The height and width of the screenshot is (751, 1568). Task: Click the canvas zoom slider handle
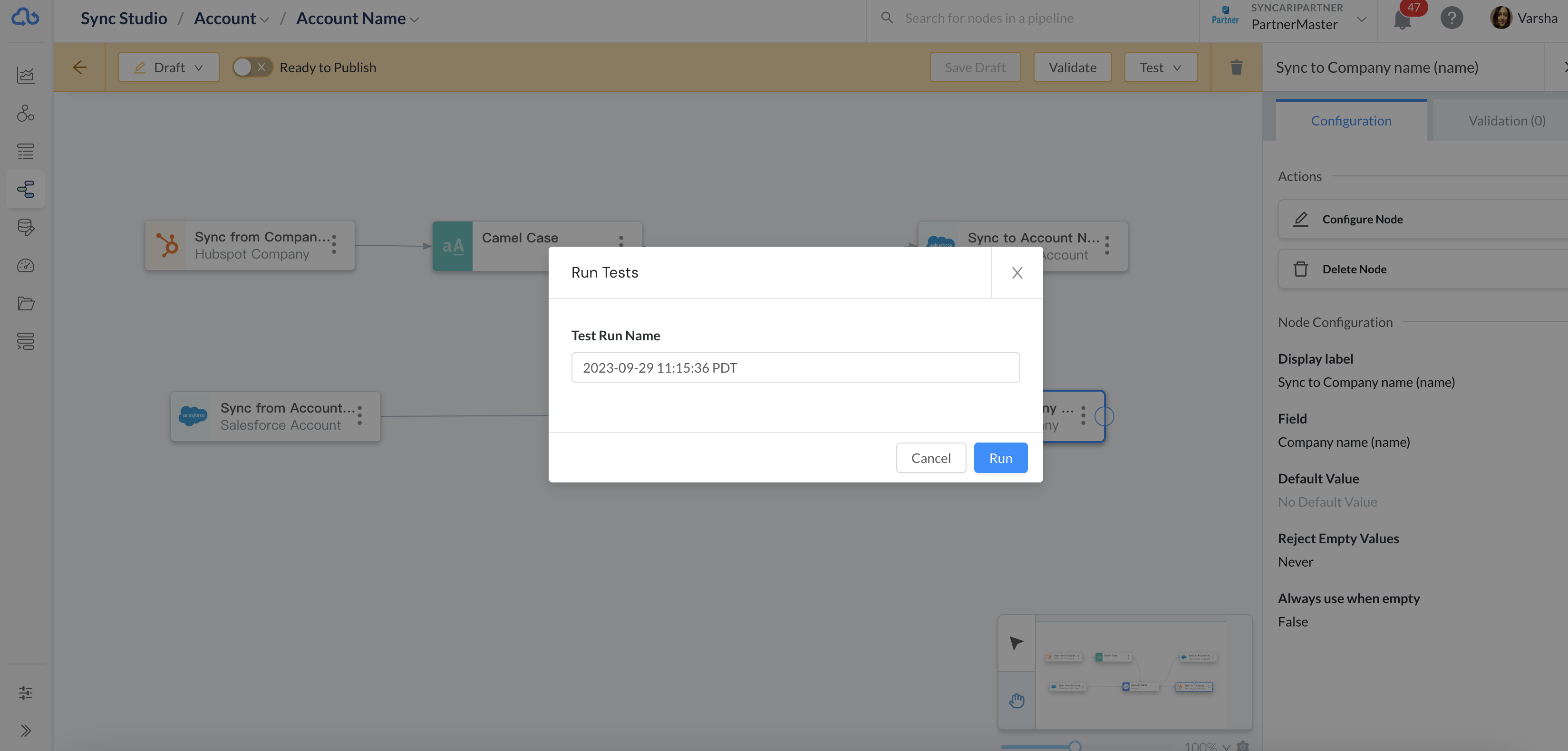click(x=1075, y=746)
